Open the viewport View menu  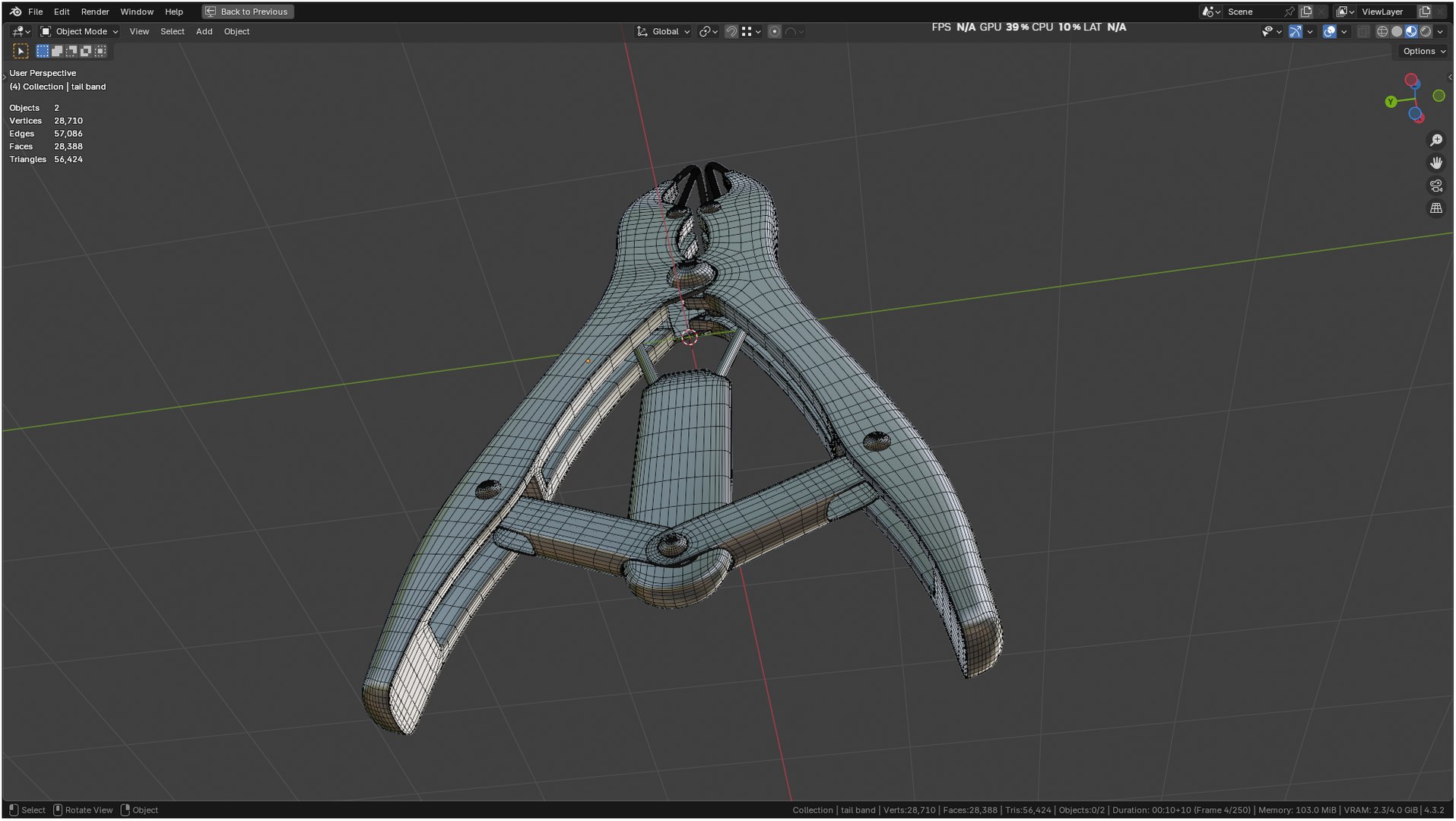coord(139,31)
